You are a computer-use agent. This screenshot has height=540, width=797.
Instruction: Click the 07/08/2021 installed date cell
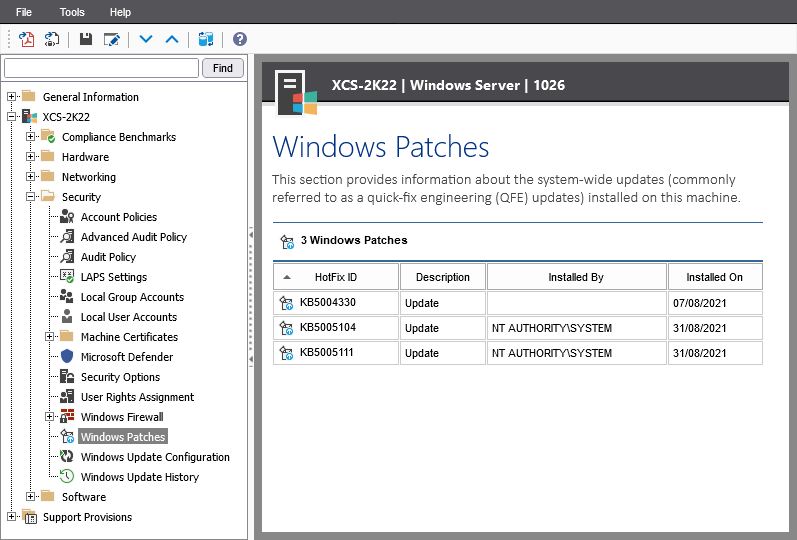(715, 303)
